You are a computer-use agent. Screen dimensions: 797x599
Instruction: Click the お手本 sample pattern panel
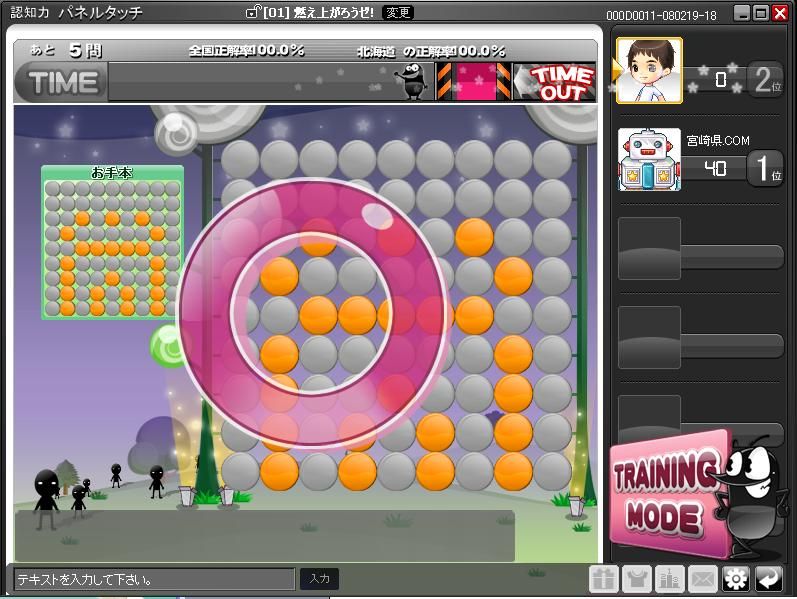pyautogui.click(x=112, y=243)
